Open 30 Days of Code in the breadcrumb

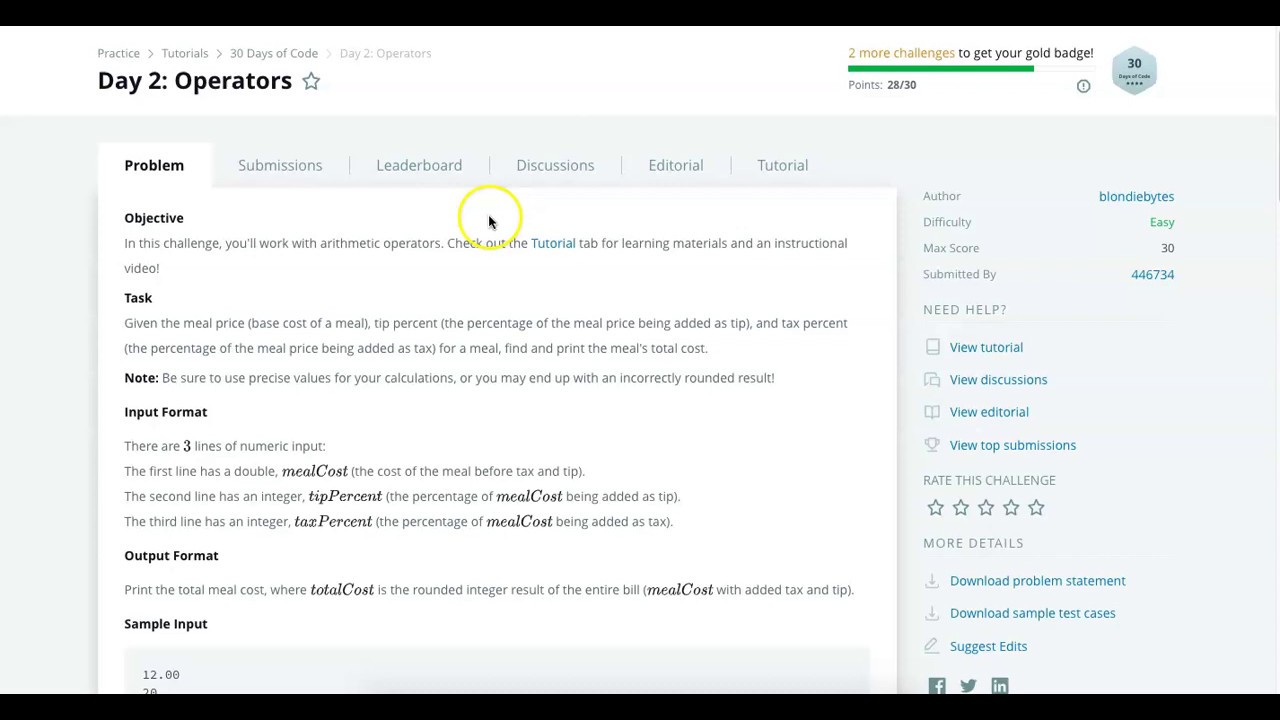[x=274, y=53]
